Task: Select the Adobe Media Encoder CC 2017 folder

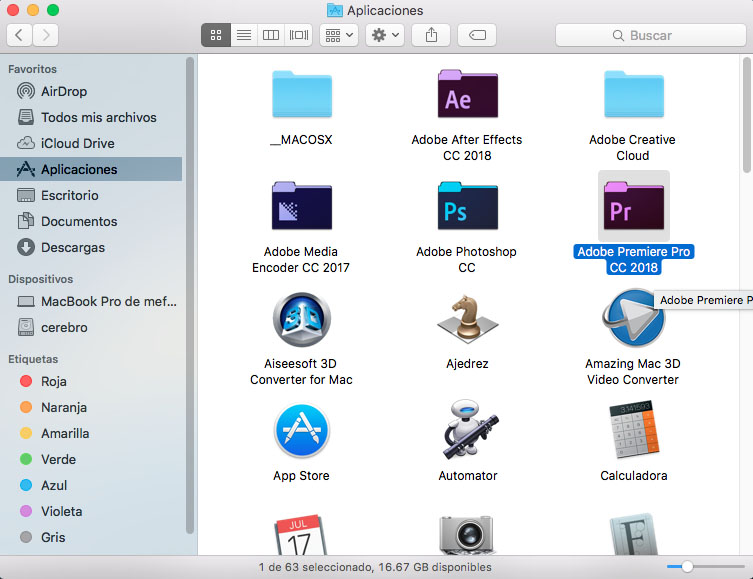Action: 302,206
